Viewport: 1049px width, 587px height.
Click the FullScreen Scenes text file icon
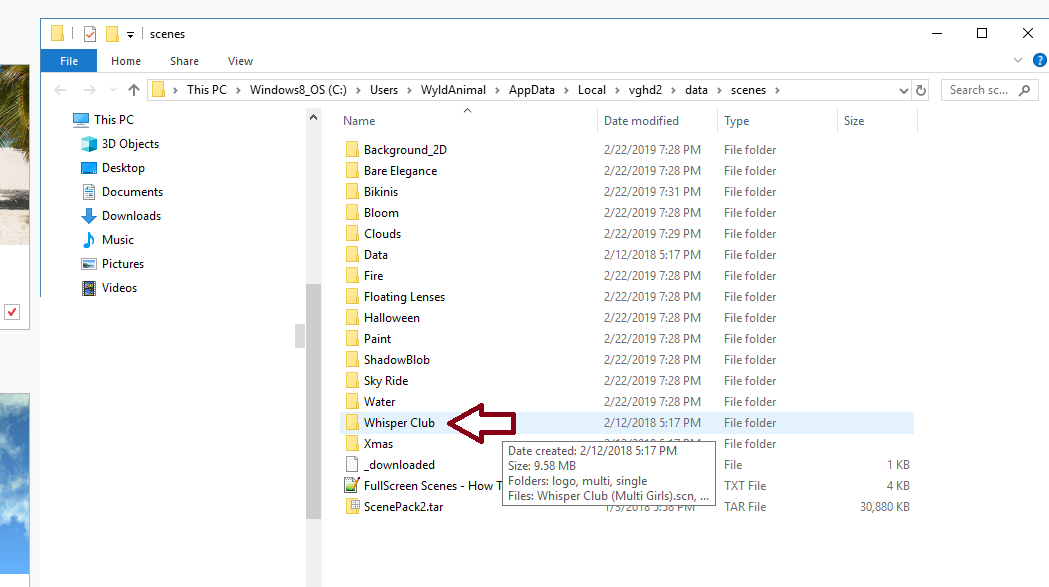pos(351,486)
